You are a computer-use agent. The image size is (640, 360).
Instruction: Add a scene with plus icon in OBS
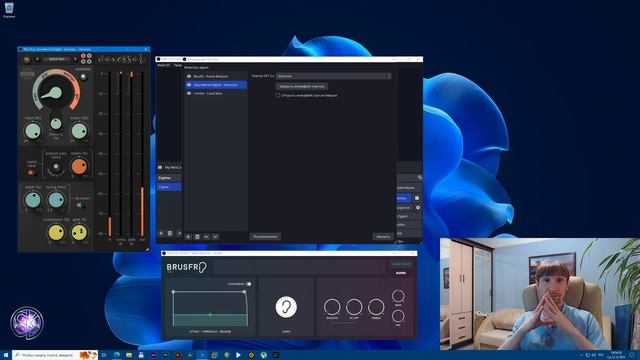tap(161, 233)
